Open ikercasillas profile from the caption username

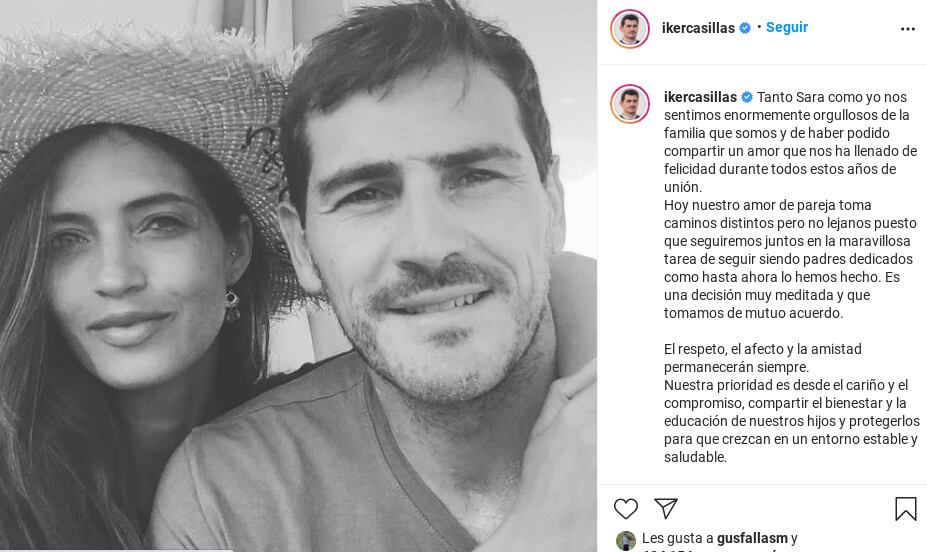[701, 97]
